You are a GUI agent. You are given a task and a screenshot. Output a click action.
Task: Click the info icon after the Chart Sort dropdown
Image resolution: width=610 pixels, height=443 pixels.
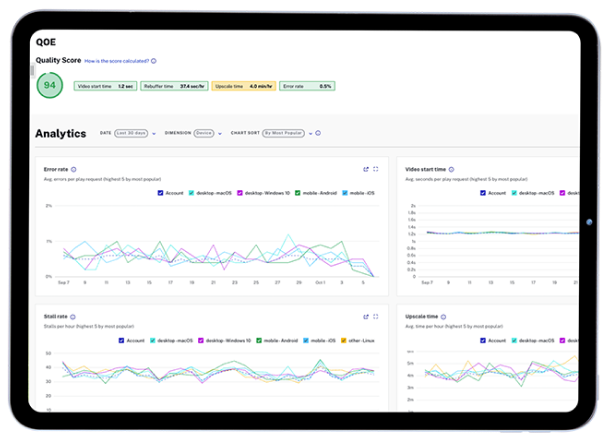coord(318,133)
